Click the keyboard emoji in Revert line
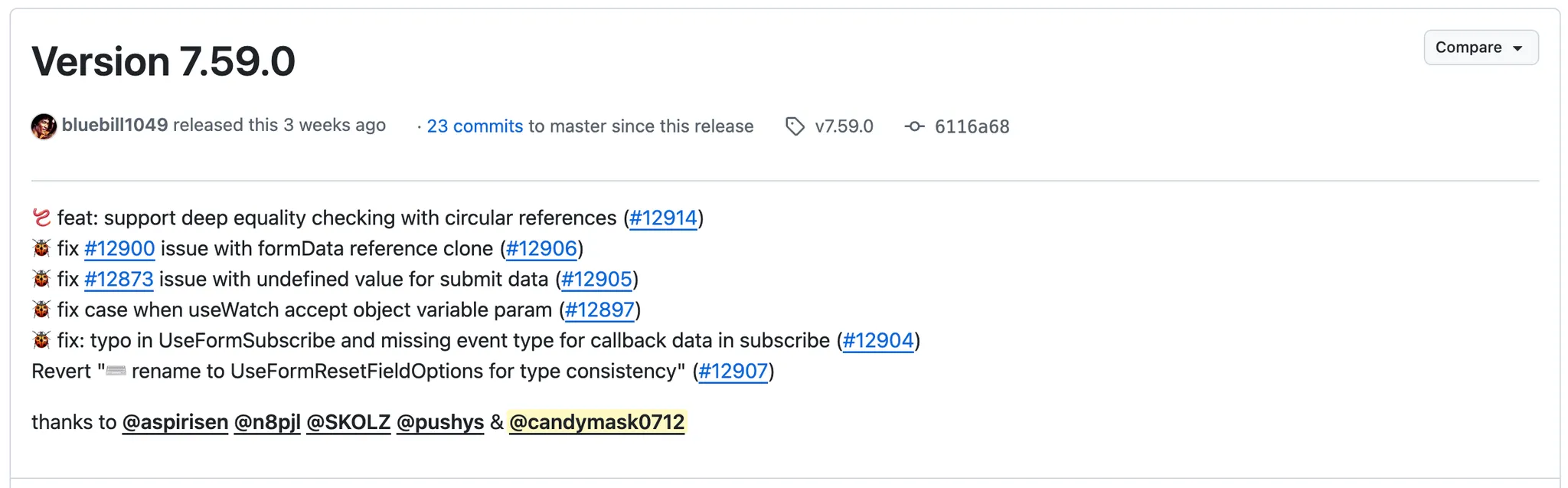 tap(116, 371)
